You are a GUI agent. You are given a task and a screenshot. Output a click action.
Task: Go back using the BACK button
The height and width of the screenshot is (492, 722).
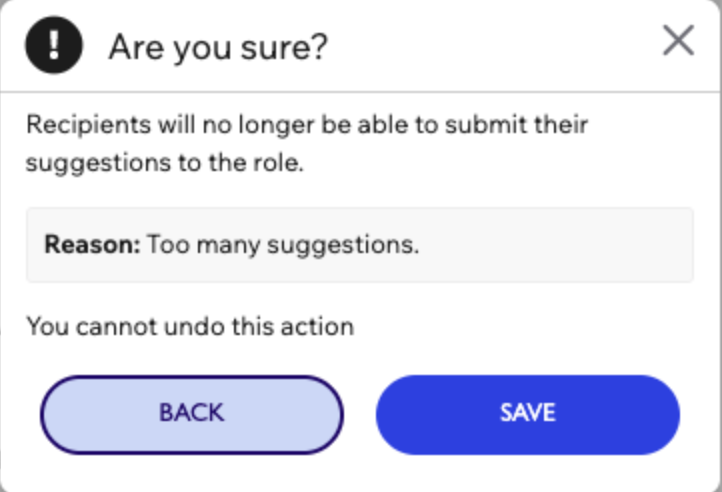click(192, 415)
